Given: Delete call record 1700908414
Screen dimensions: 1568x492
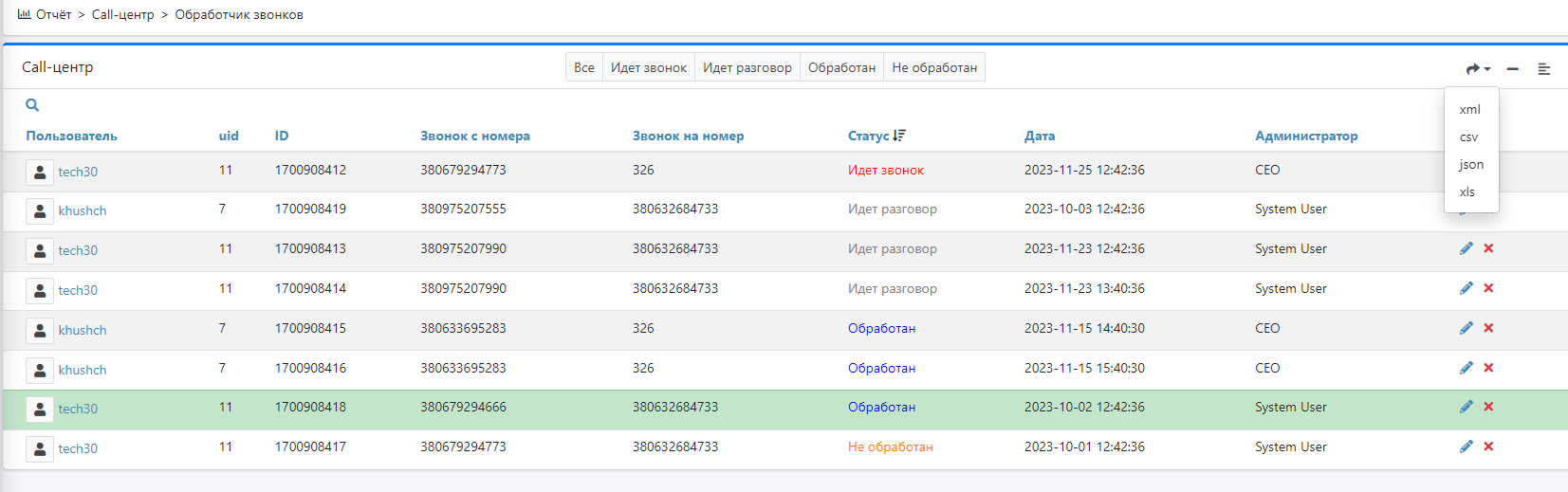Looking at the screenshot, I should tap(1488, 288).
